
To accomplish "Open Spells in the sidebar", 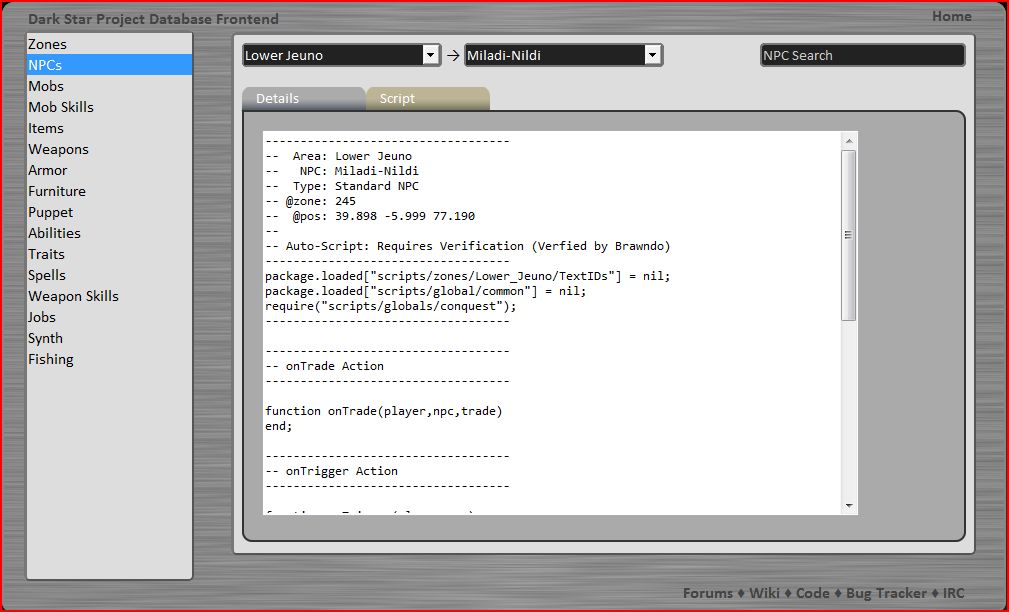I will click(x=47, y=275).
